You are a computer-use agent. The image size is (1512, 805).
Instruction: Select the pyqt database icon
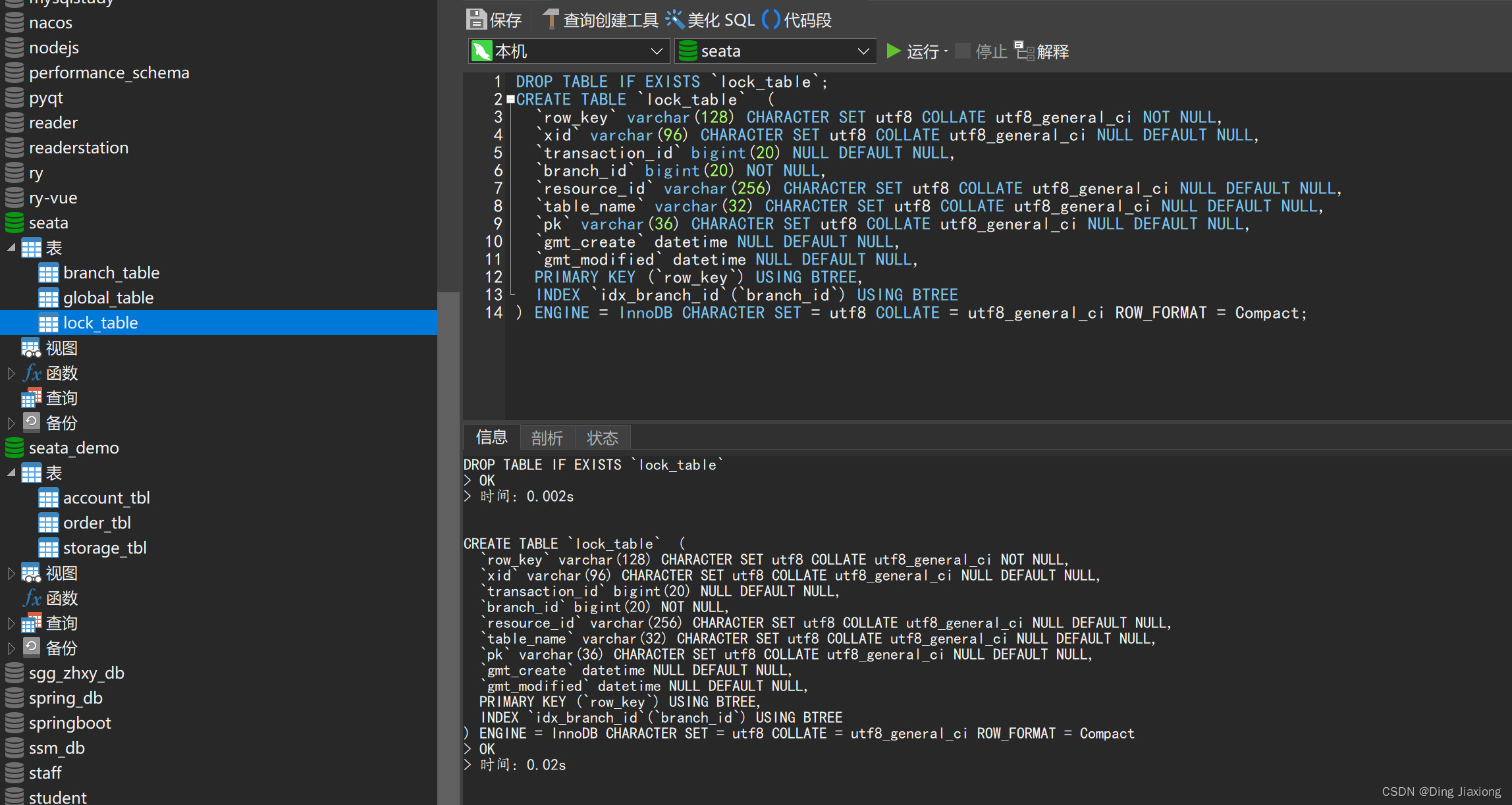14,98
